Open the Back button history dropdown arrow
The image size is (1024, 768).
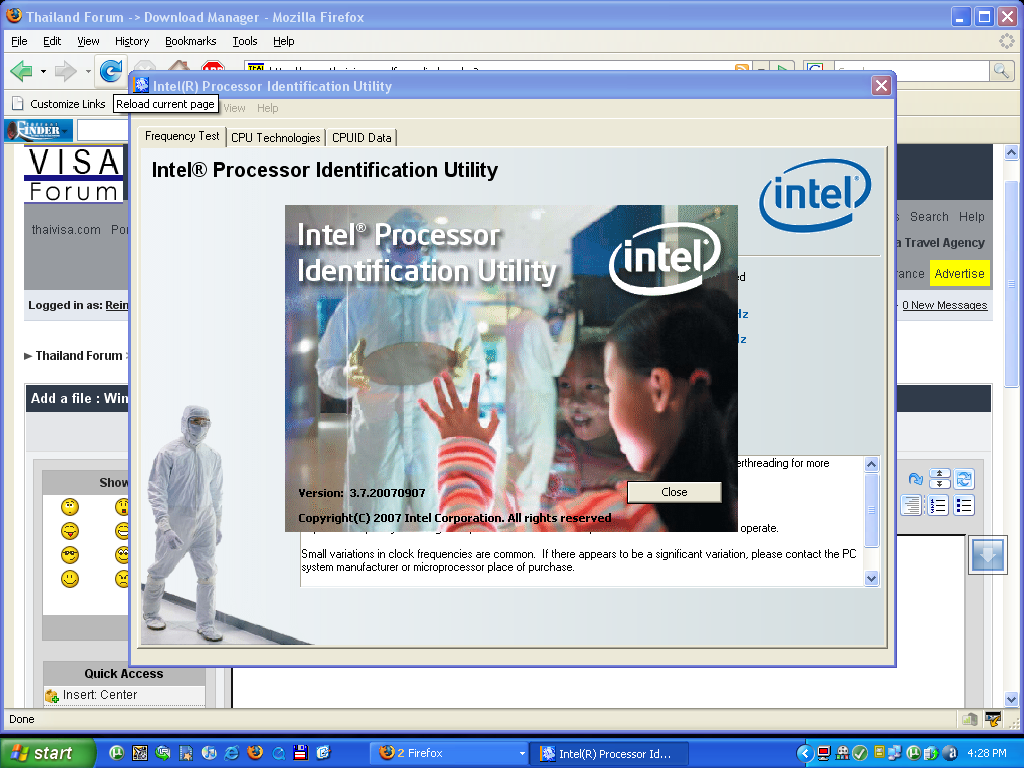point(43,71)
